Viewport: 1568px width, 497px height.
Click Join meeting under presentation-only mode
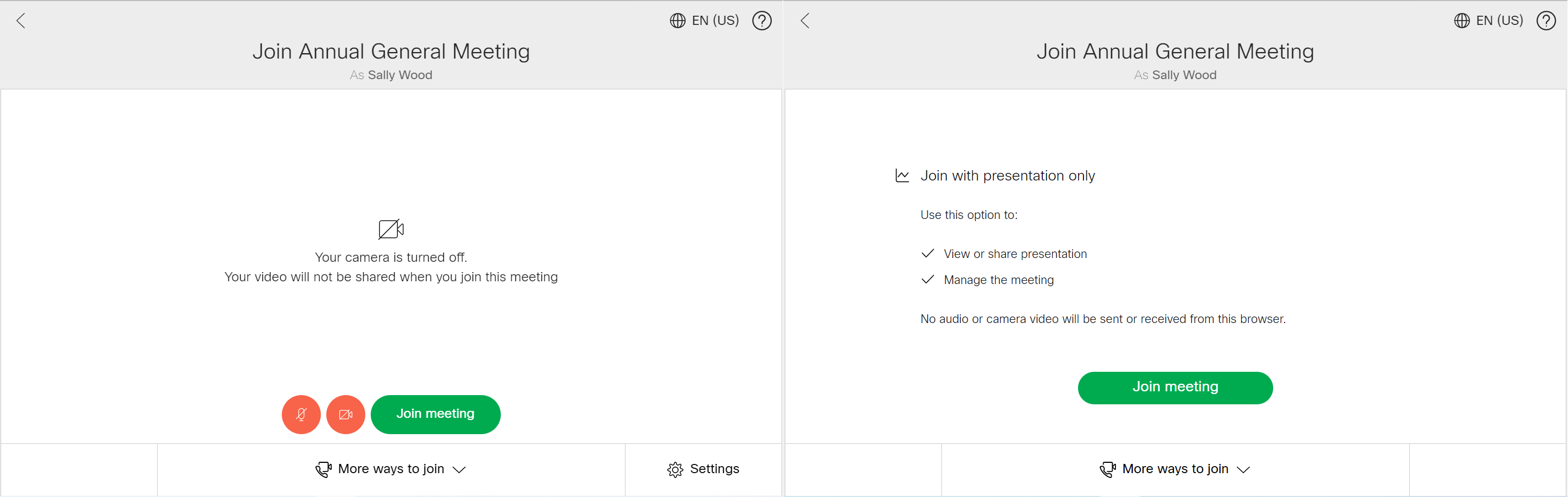point(1175,387)
